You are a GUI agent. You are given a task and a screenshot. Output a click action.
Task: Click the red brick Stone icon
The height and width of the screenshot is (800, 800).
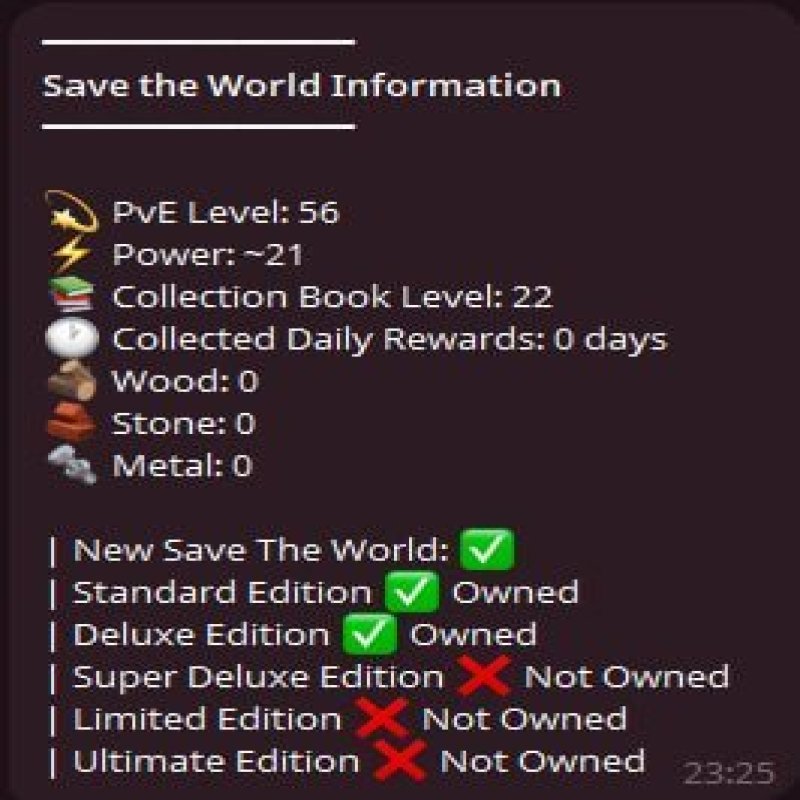(x=71, y=422)
